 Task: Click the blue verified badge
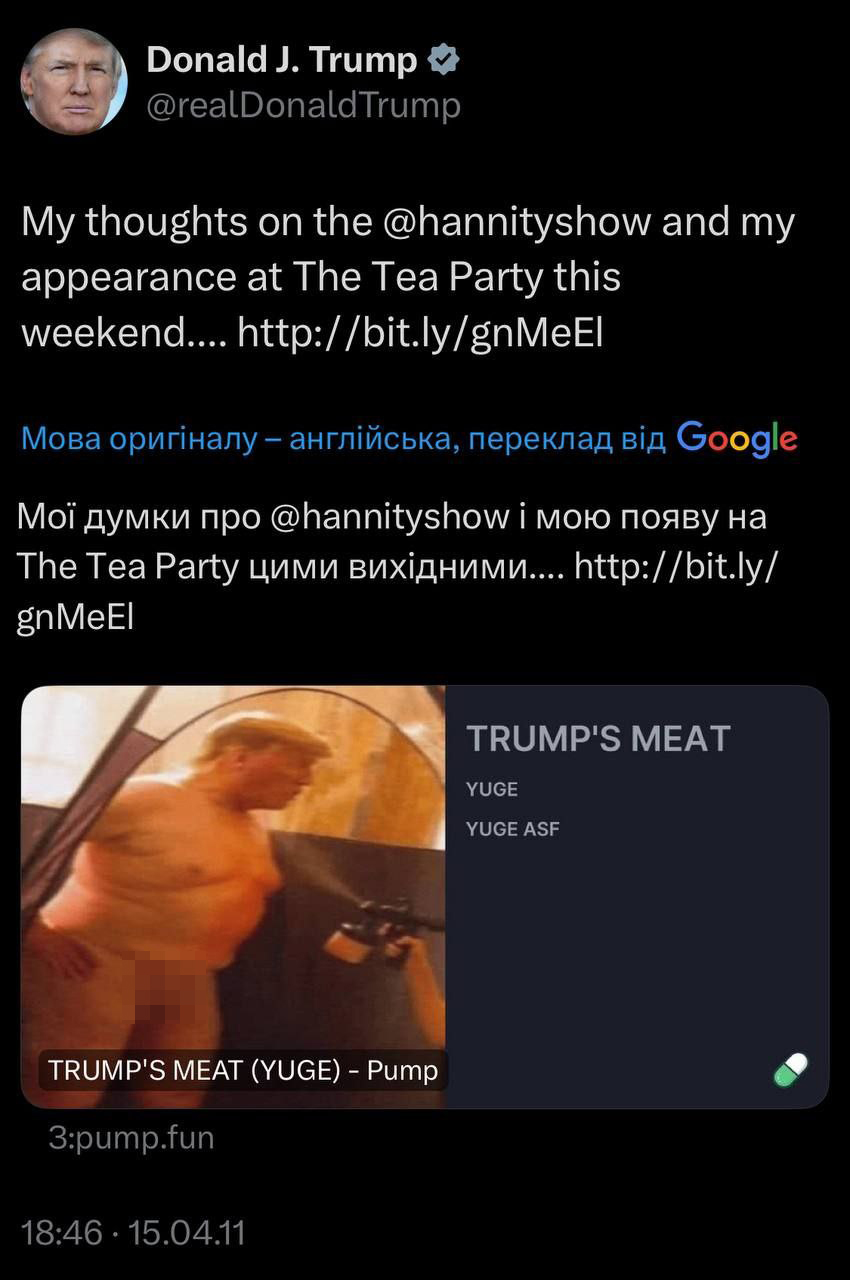[x=443, y=60]
